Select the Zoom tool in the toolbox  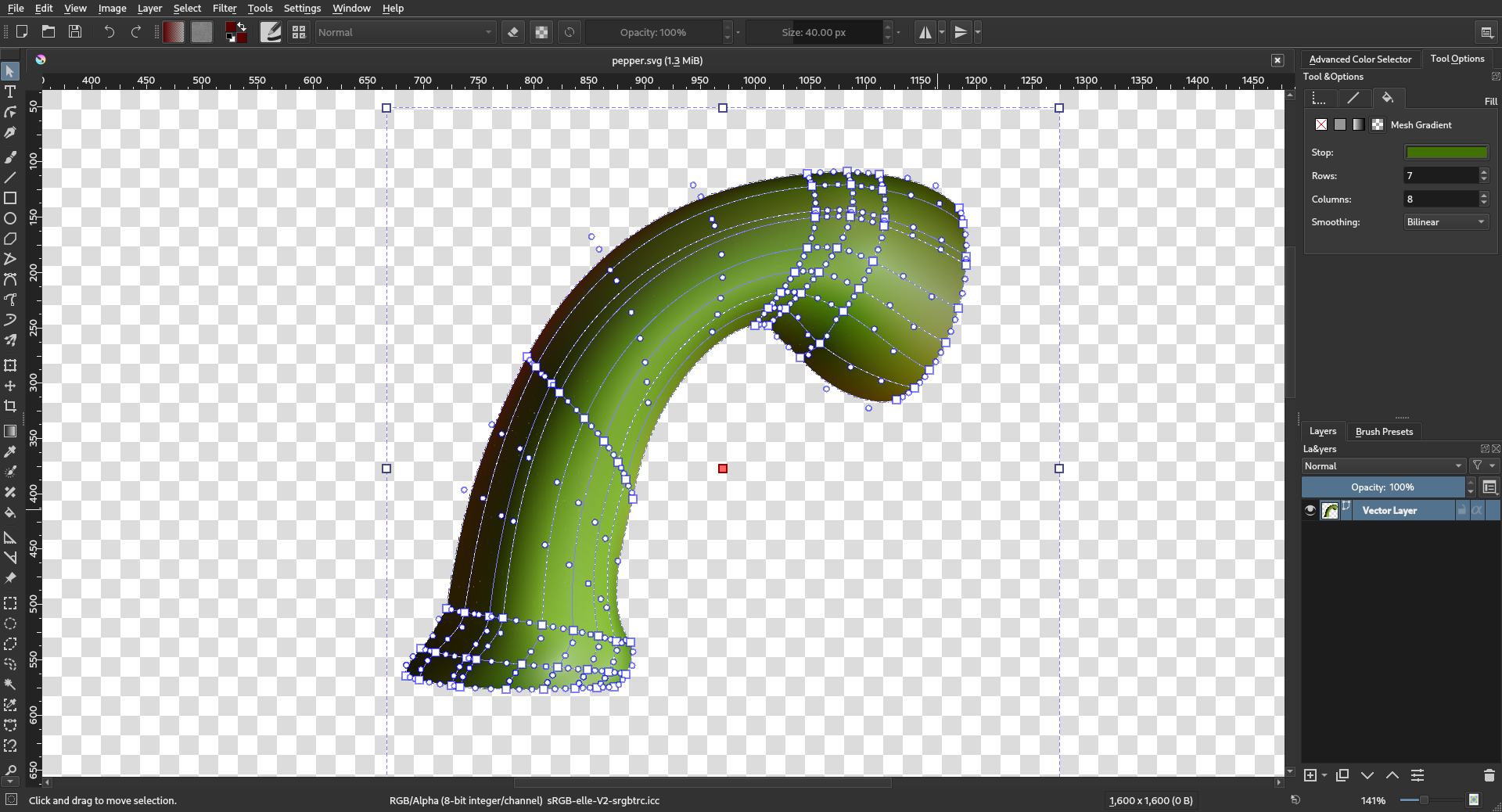[10, 770]
